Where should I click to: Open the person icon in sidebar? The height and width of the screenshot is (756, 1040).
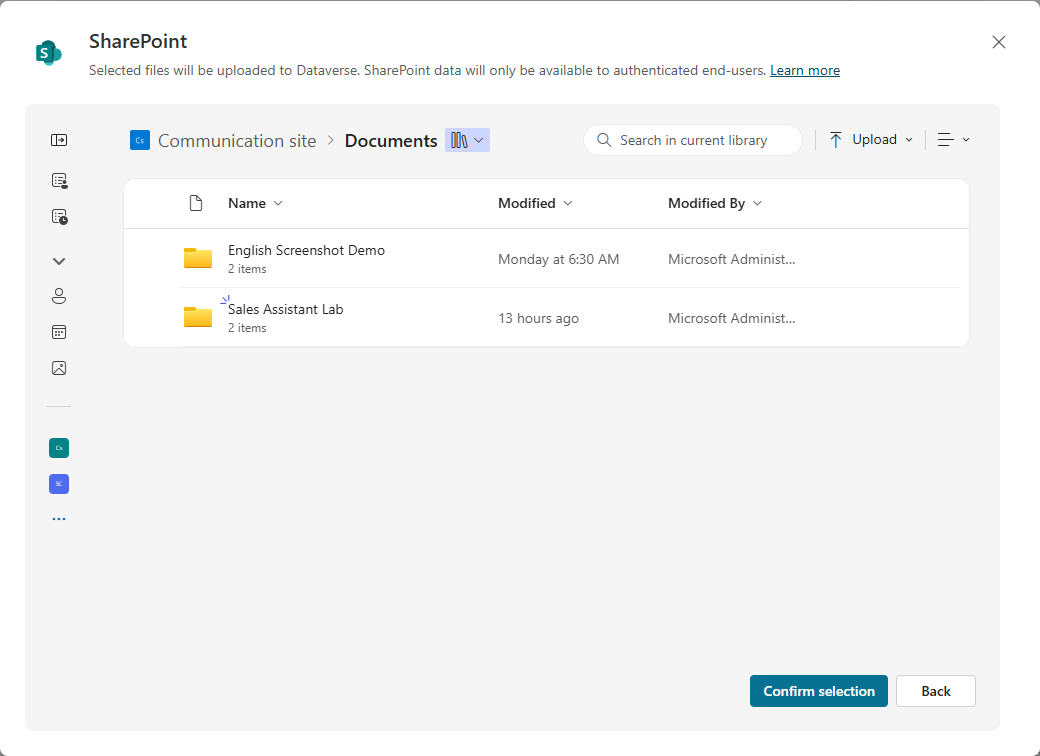59,296
